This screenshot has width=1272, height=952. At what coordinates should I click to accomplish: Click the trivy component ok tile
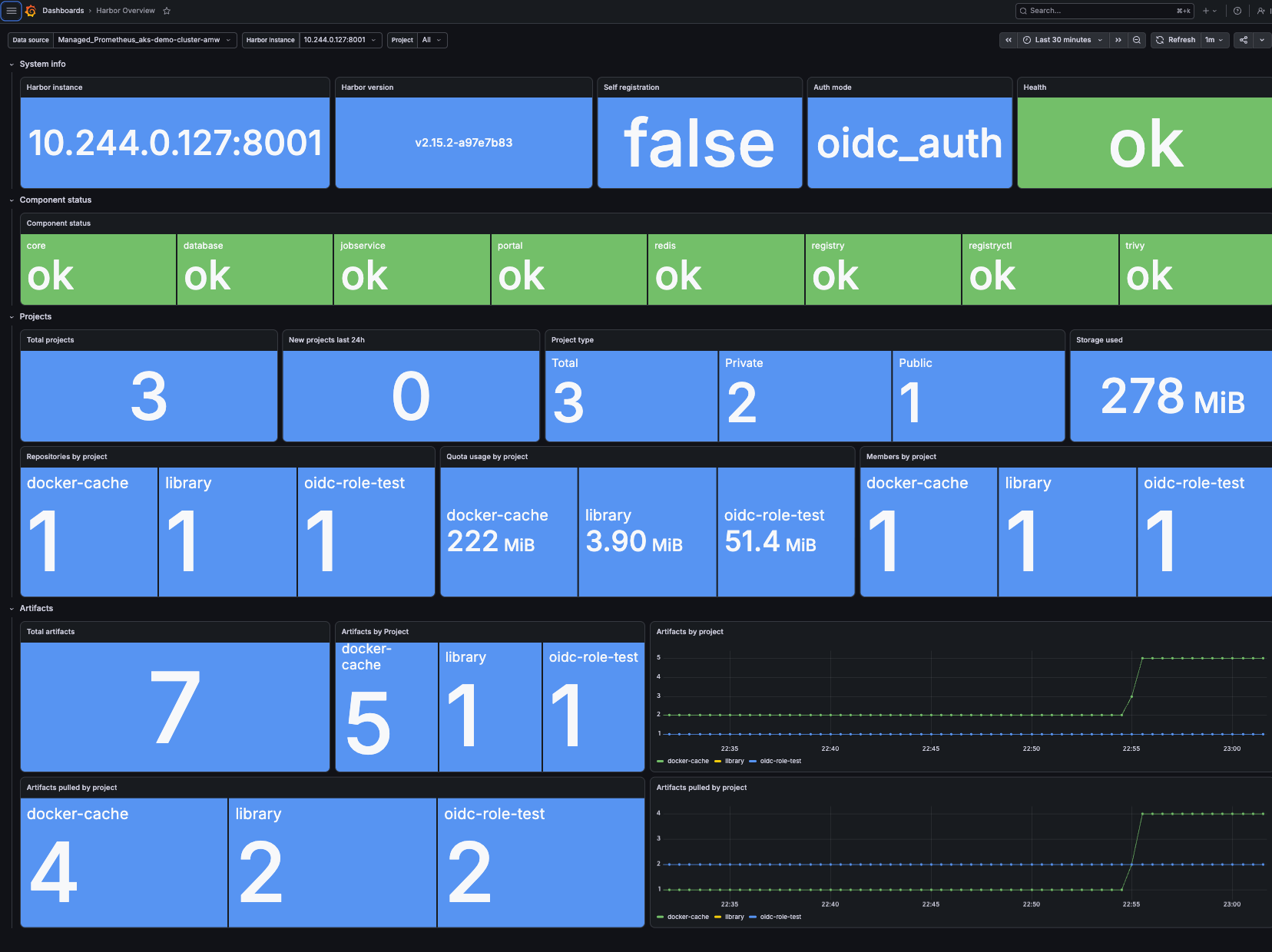coord(1196,269)
